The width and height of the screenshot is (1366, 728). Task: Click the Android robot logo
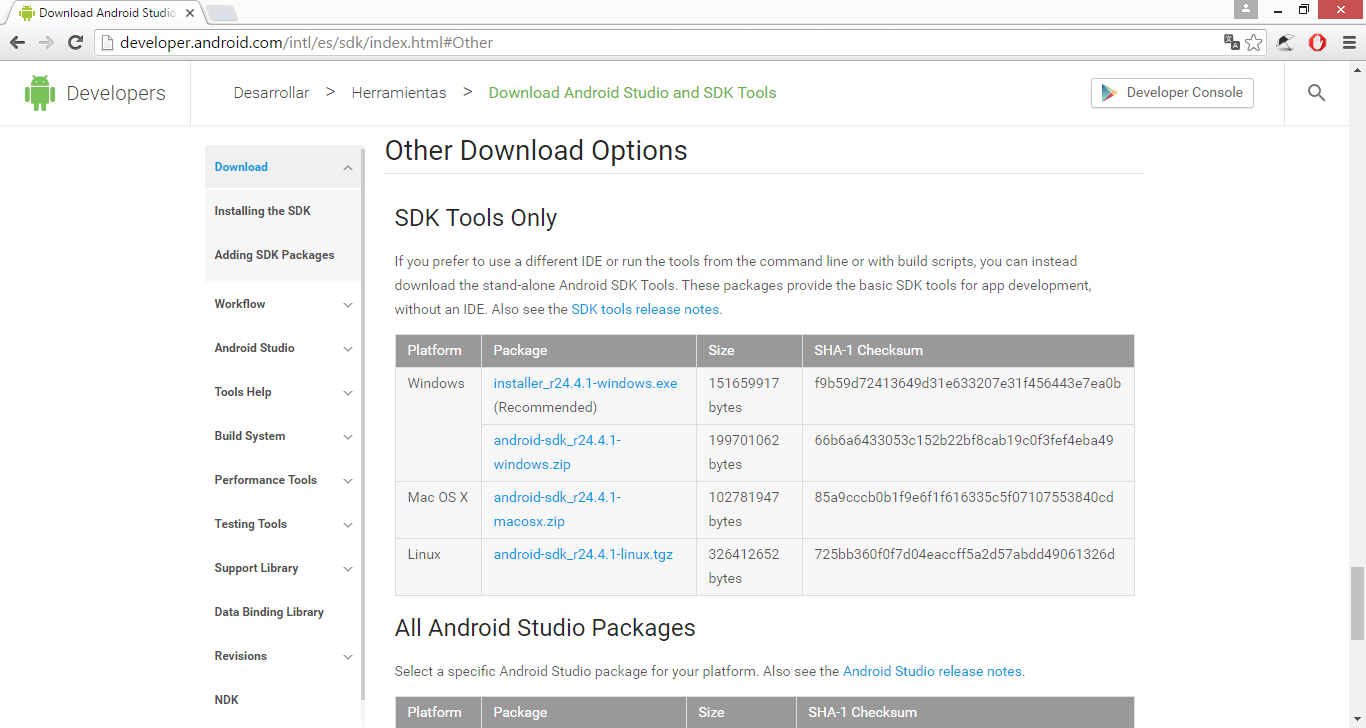coord(40,93)
